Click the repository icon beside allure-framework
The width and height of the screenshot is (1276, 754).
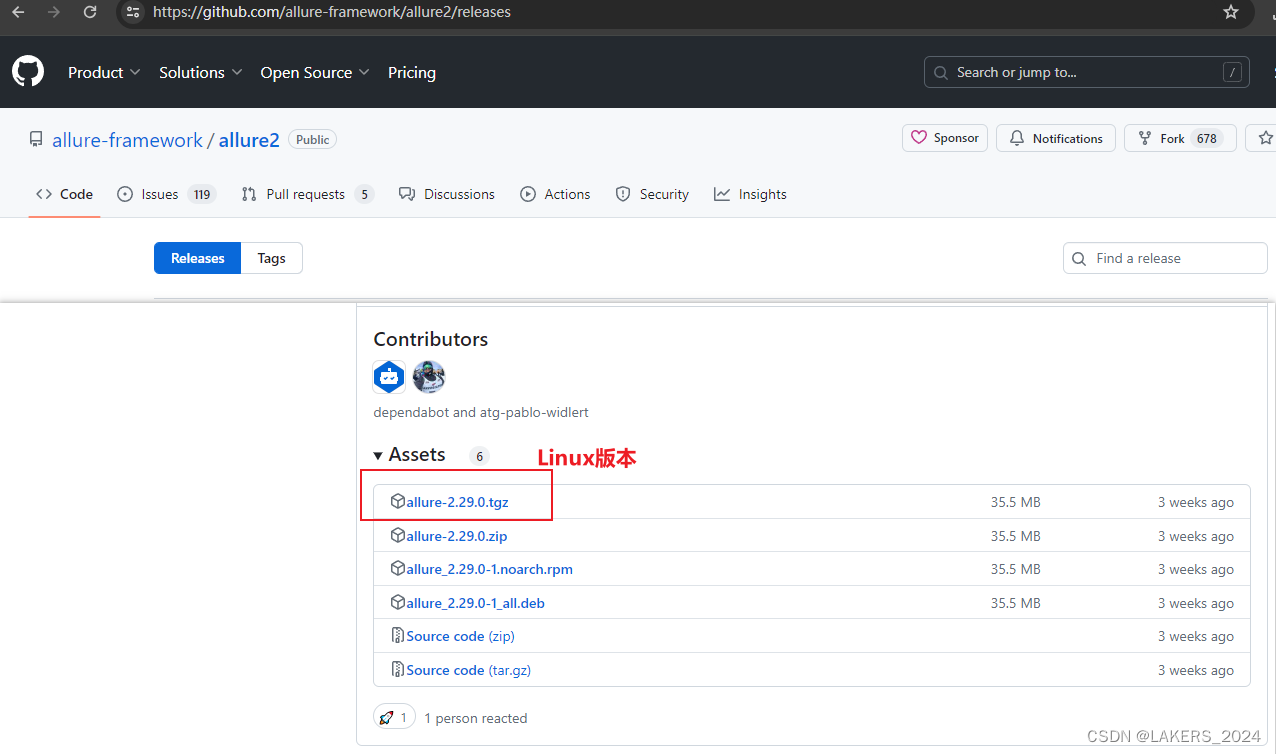pyautogui.click(x=36, y=140)
